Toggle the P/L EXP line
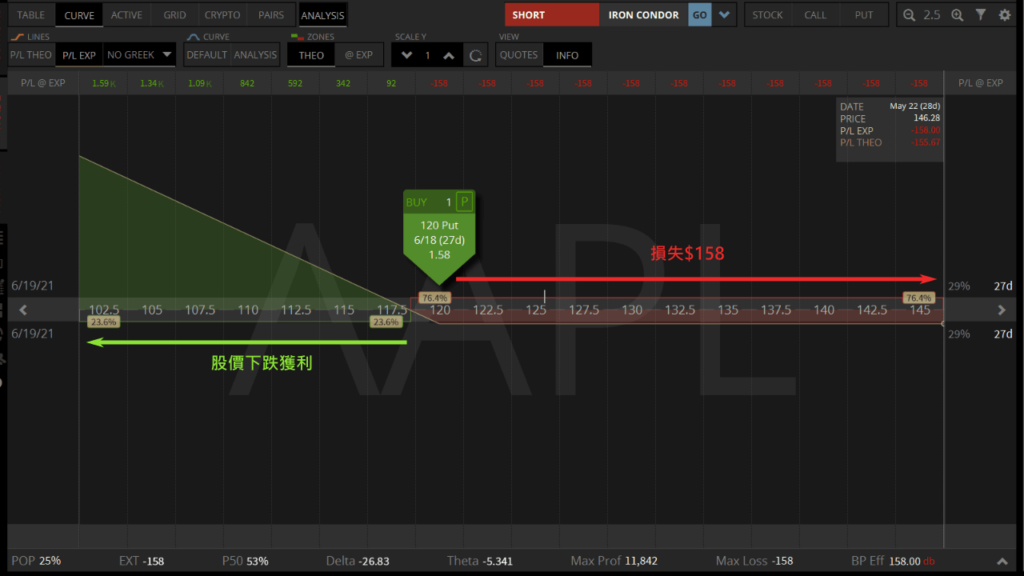The height and width of the screenshot is (576, 1024). point(78,55)
